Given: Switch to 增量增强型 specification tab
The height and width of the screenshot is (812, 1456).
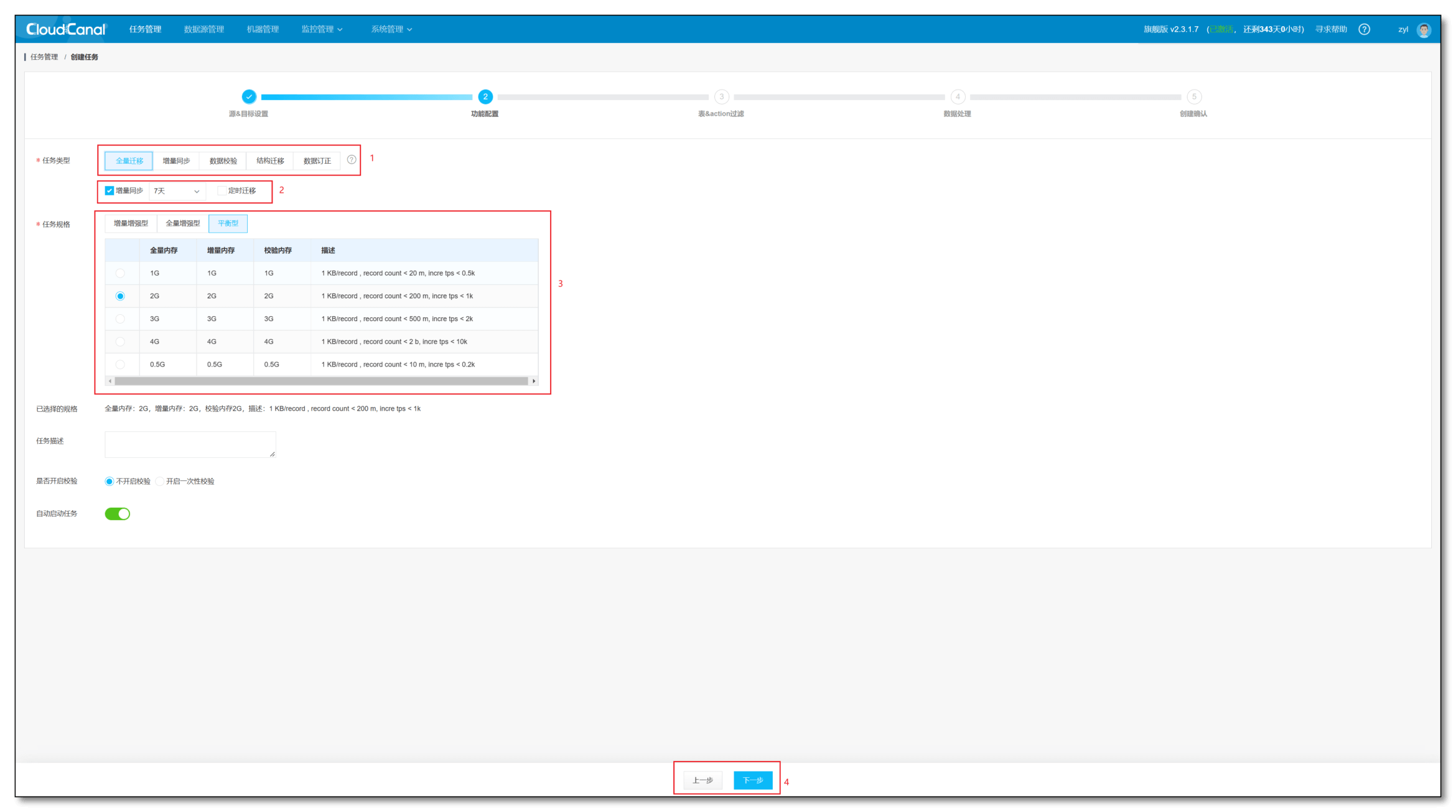Looking at the screenshot, I should [131, 223].
